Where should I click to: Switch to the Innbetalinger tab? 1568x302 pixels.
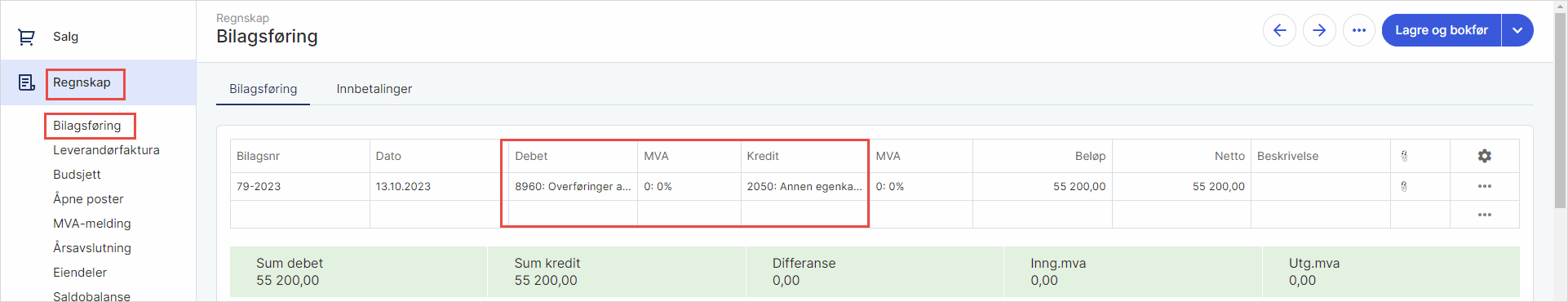374,89
